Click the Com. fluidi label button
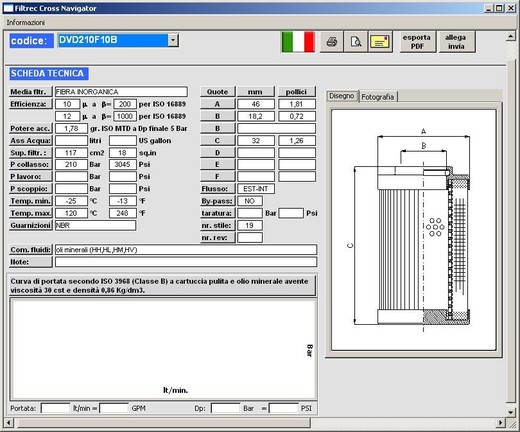This screenshot has width=520, height=432. (x=30, y=250)
